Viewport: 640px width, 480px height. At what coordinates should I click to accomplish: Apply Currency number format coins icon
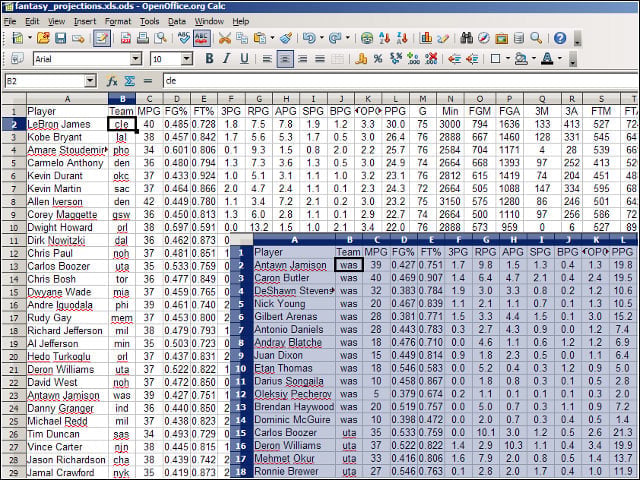(x=361, y=59)
